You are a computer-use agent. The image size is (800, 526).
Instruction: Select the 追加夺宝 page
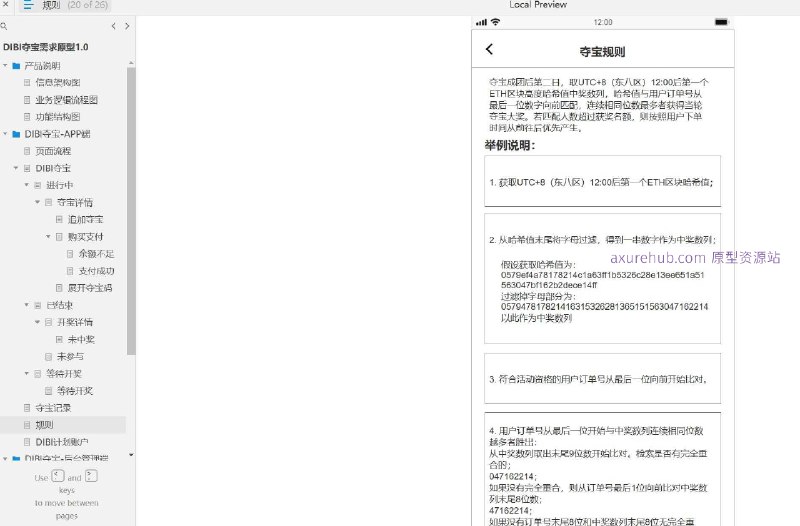tap(85, 219)
